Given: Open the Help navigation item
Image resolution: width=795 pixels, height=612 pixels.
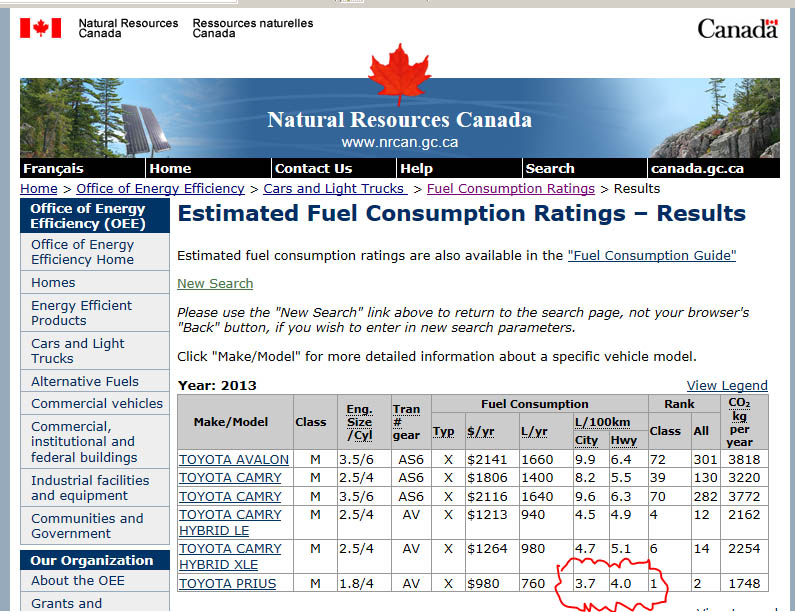Looking at the screenshot, I should tap(416, 168).
